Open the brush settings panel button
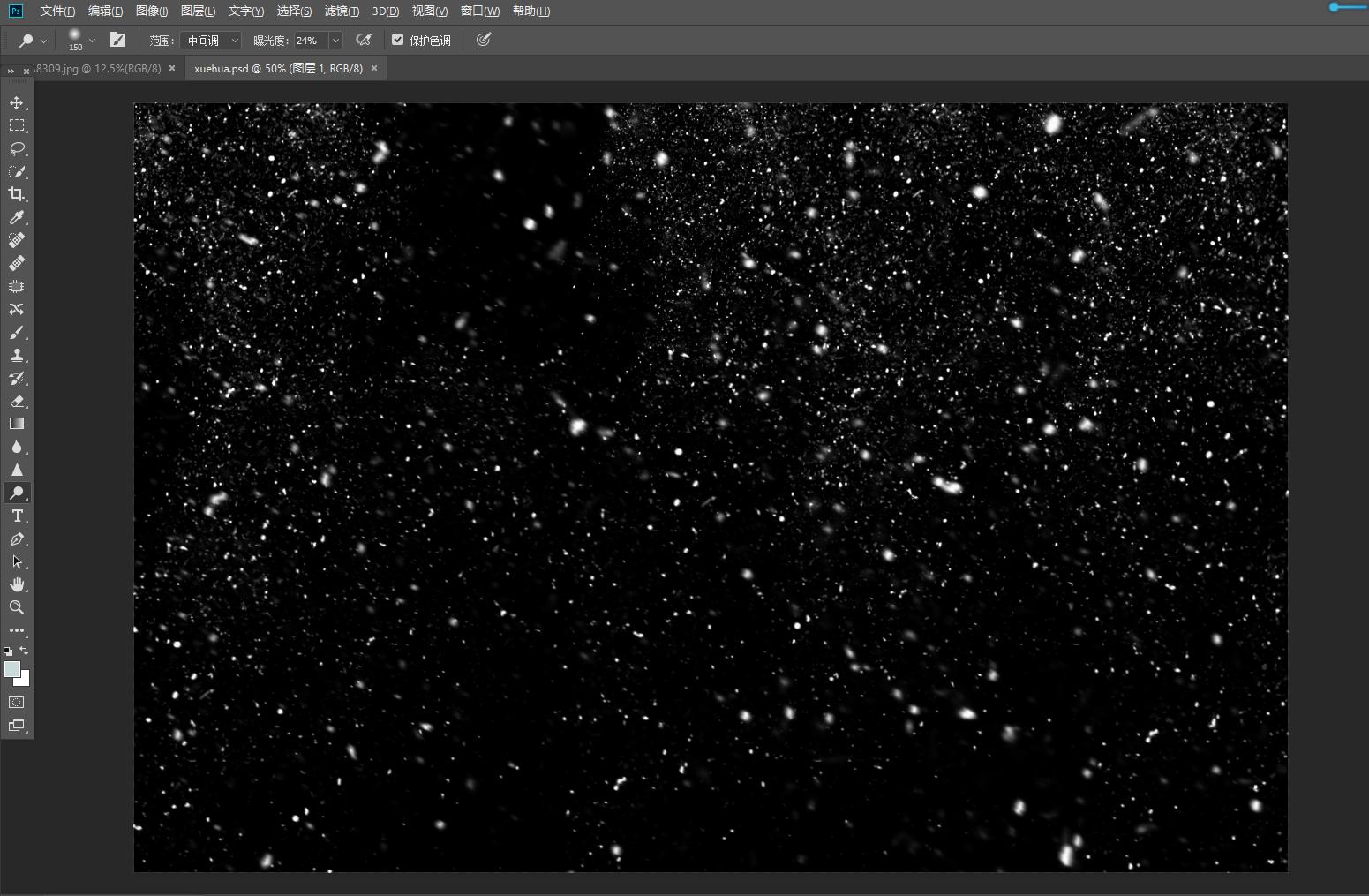 (117, 40)
